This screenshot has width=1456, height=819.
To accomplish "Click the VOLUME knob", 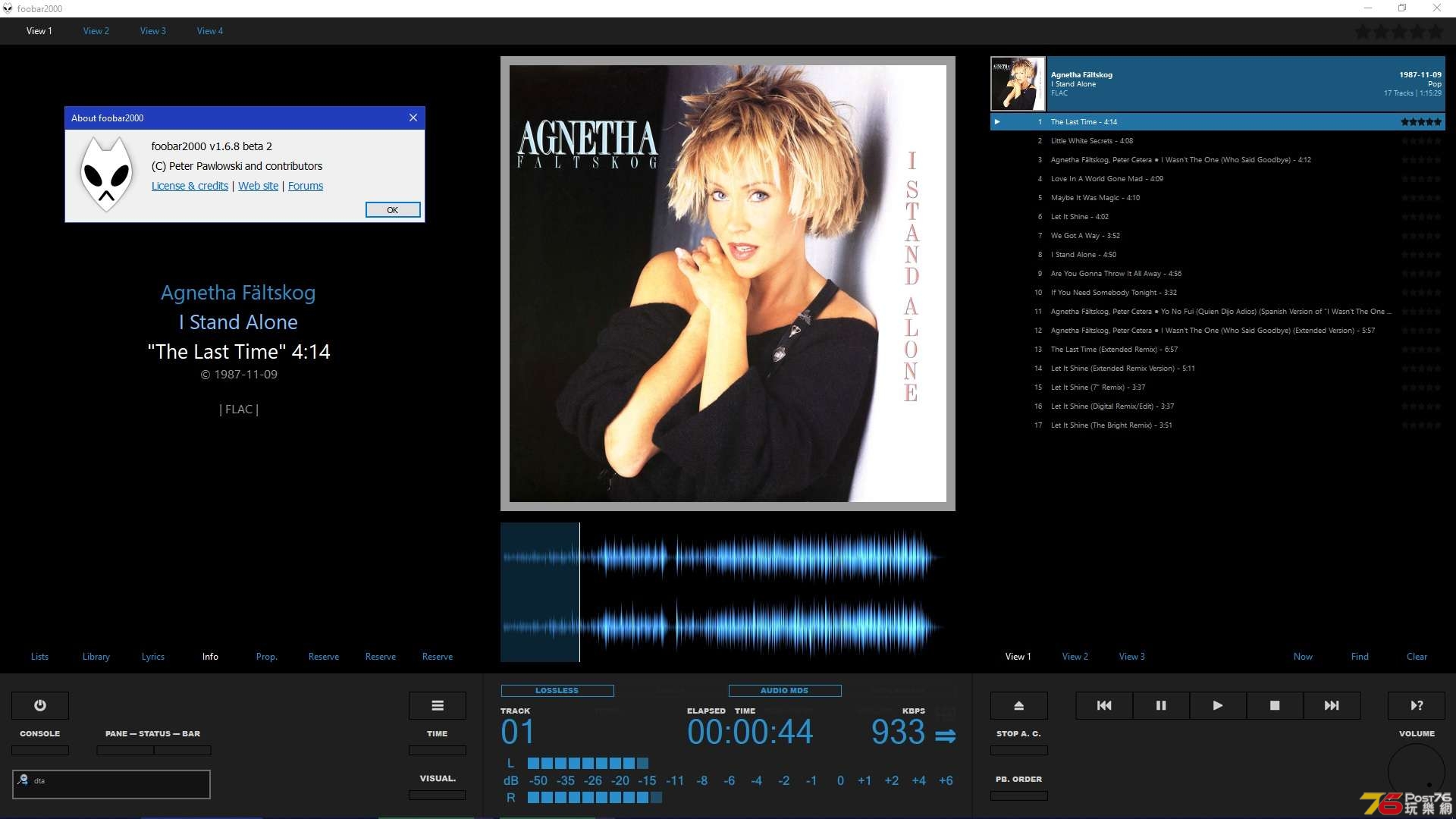I will (1417, 772).
